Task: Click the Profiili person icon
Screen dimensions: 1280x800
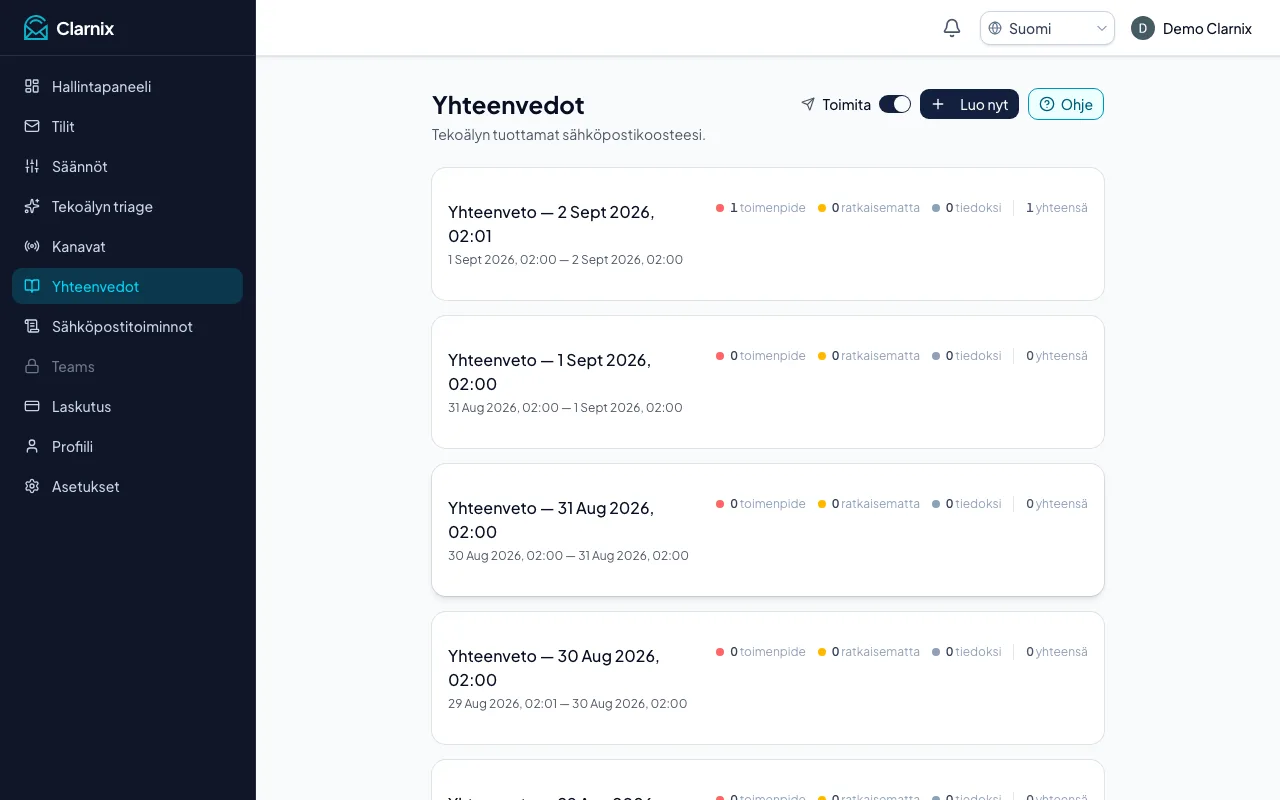Action: (32, 446)
